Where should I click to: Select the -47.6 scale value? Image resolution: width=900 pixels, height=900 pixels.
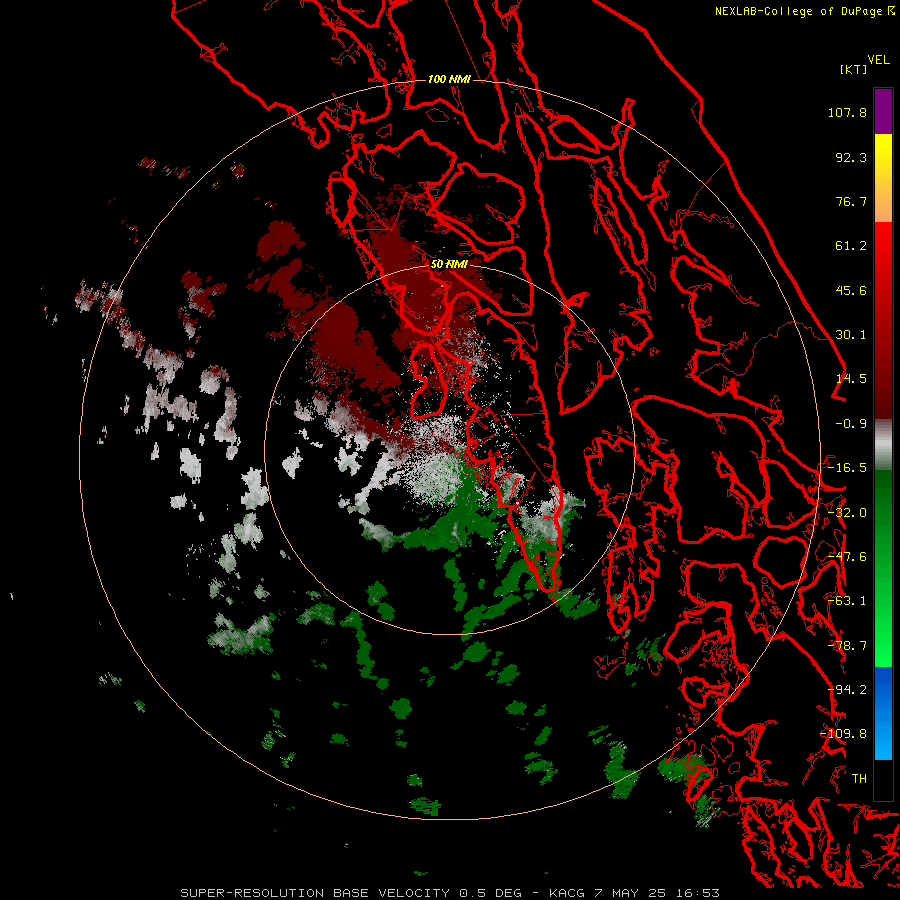(847, 557)
